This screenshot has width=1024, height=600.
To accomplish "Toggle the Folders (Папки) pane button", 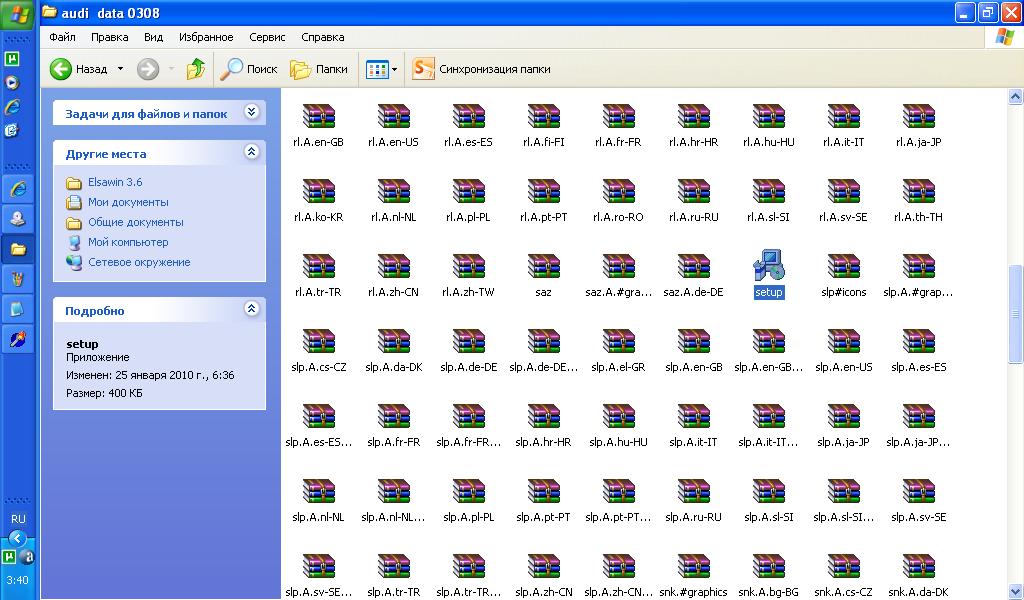I will click(x=319, y=69).
